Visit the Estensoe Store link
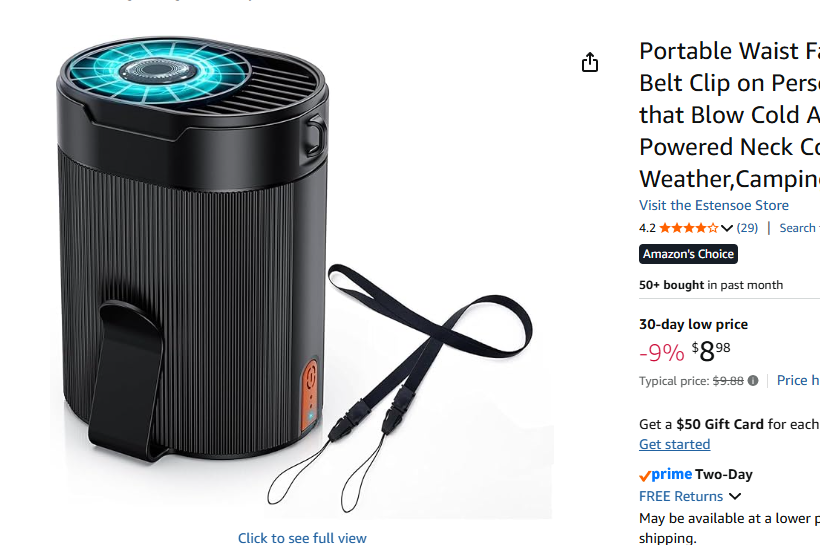This screenshot has height=545, width=820. [713, 205]
